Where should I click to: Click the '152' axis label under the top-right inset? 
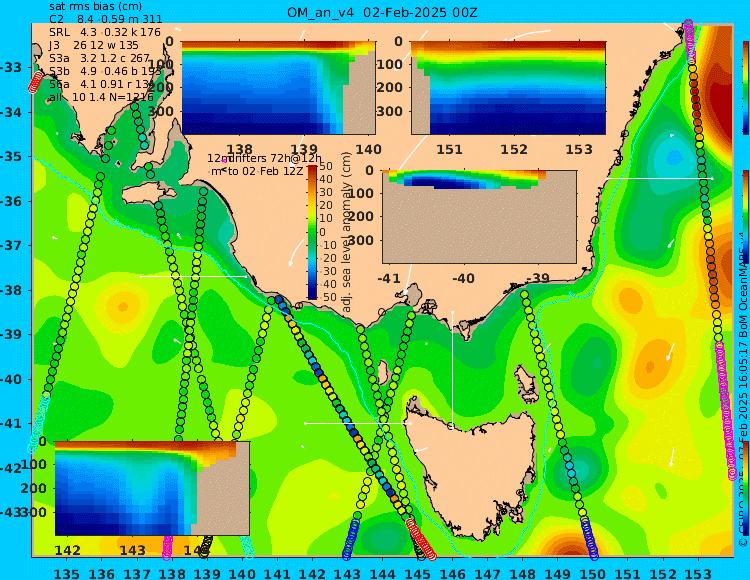pos(514,149)
